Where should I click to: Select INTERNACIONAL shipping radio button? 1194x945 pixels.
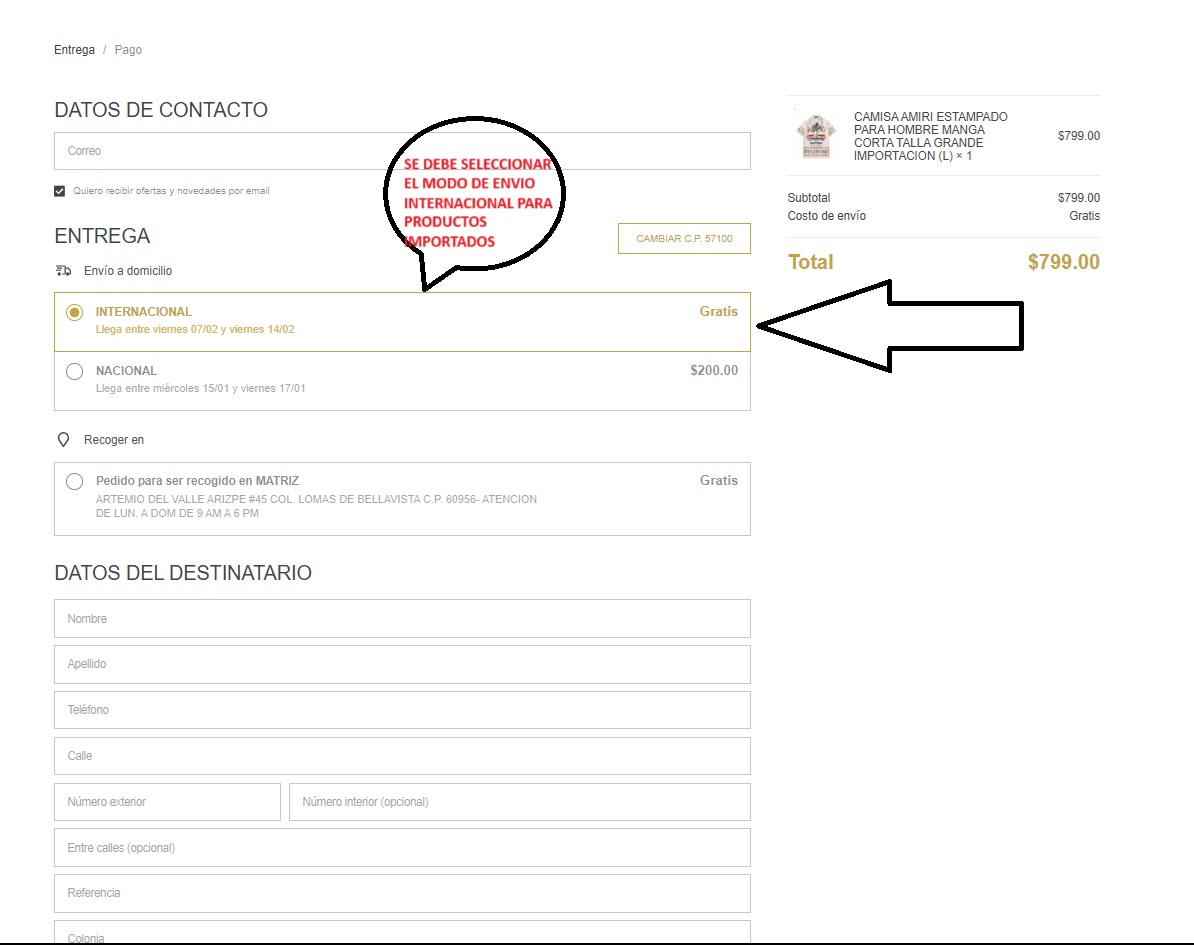click(74, 313)
